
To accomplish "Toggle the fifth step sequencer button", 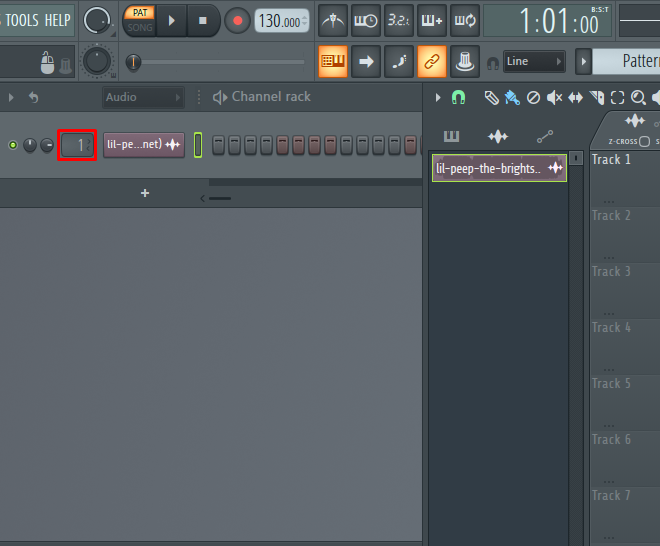I will point(282,145).
